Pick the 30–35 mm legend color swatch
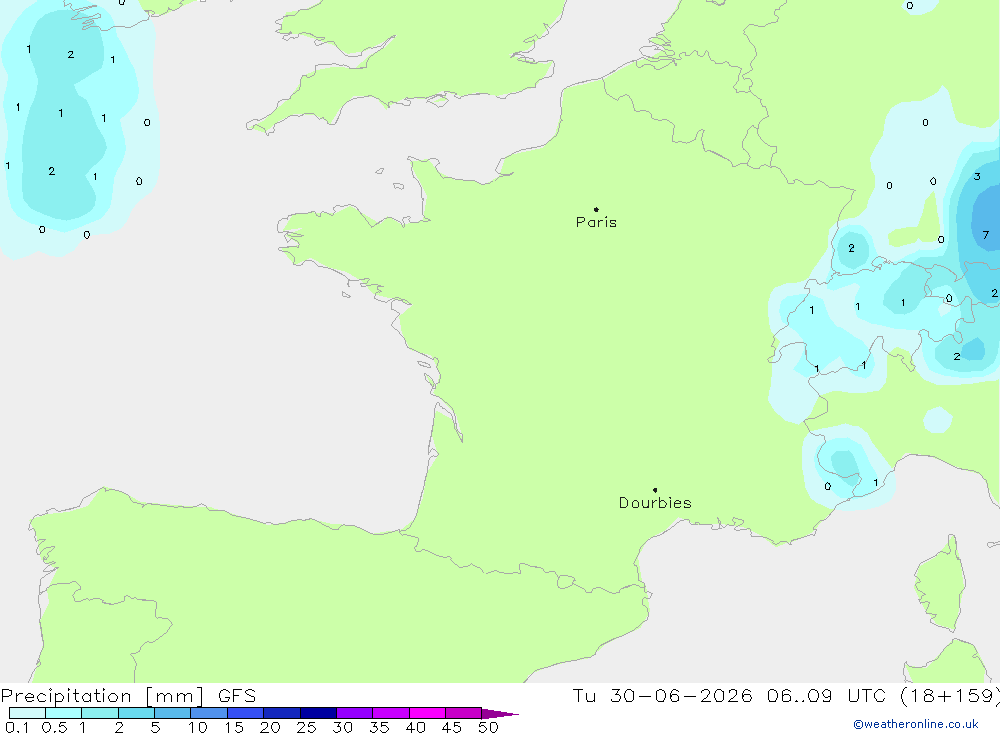This screenshot has height=733, width=1000. 355,713
